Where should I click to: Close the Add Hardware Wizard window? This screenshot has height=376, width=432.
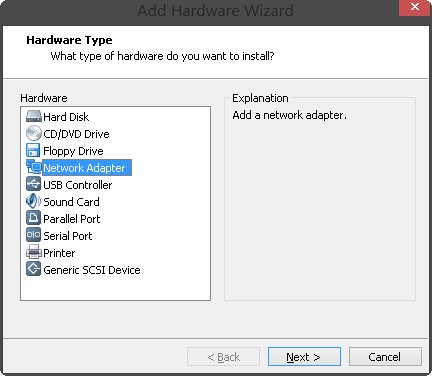(x=415, y=7)
